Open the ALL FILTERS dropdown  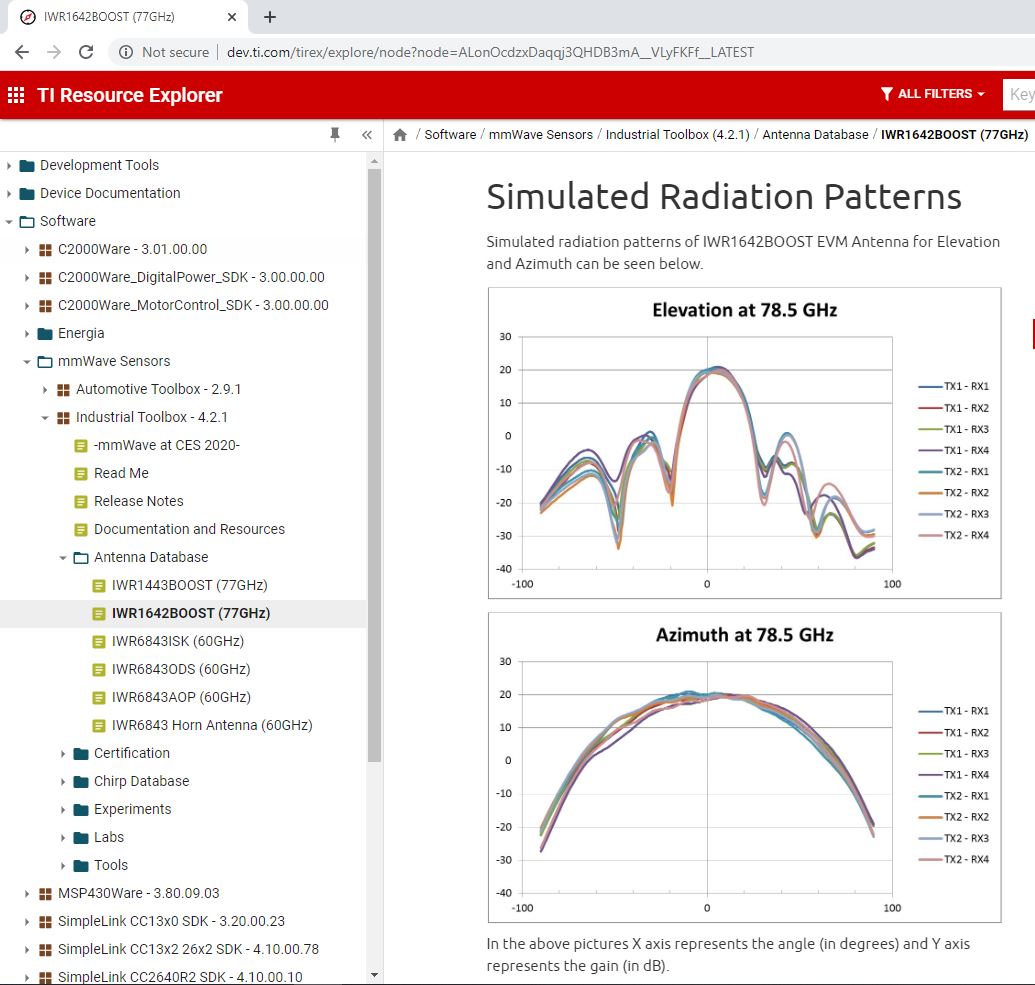point(933,94)
